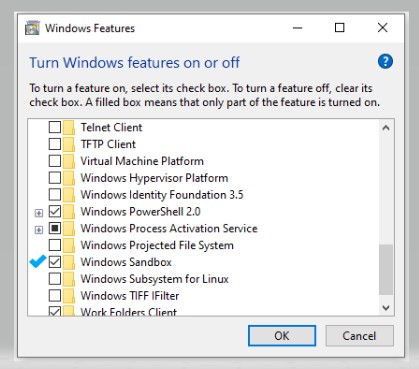The height and width of the screenshot is (369, 419).
Task: Select Windows Identity Foundation 3.5 label
Action: 162,195
